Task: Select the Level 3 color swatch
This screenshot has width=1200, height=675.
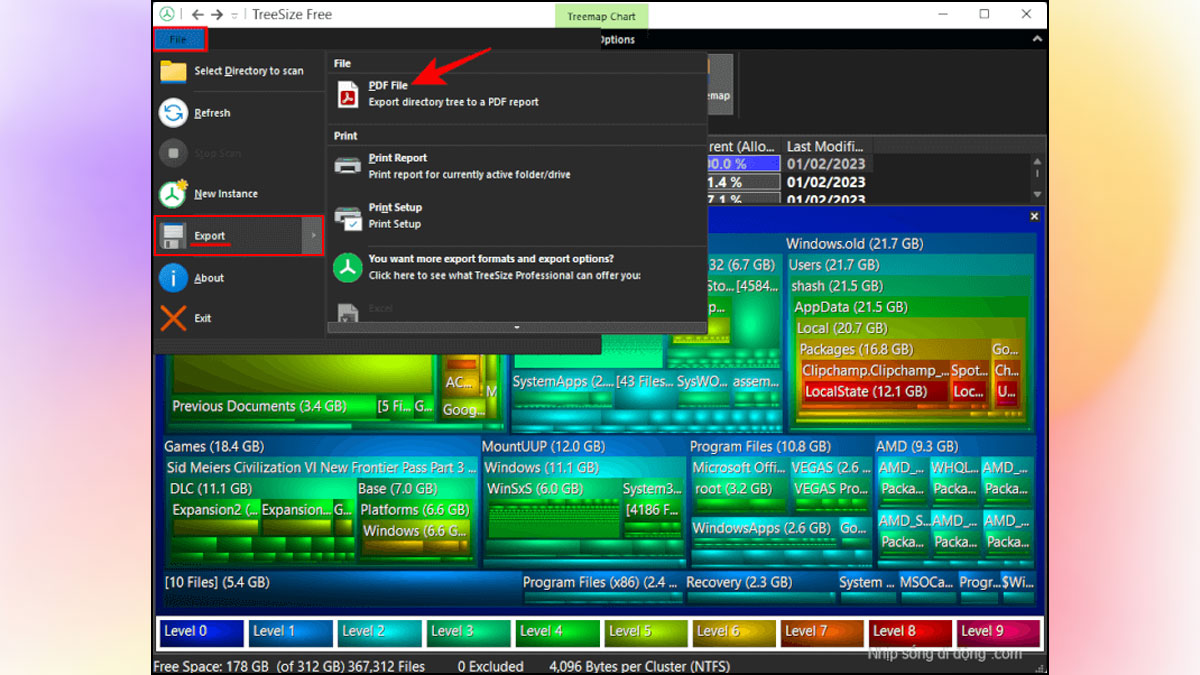Action: (x=468, y=632)
